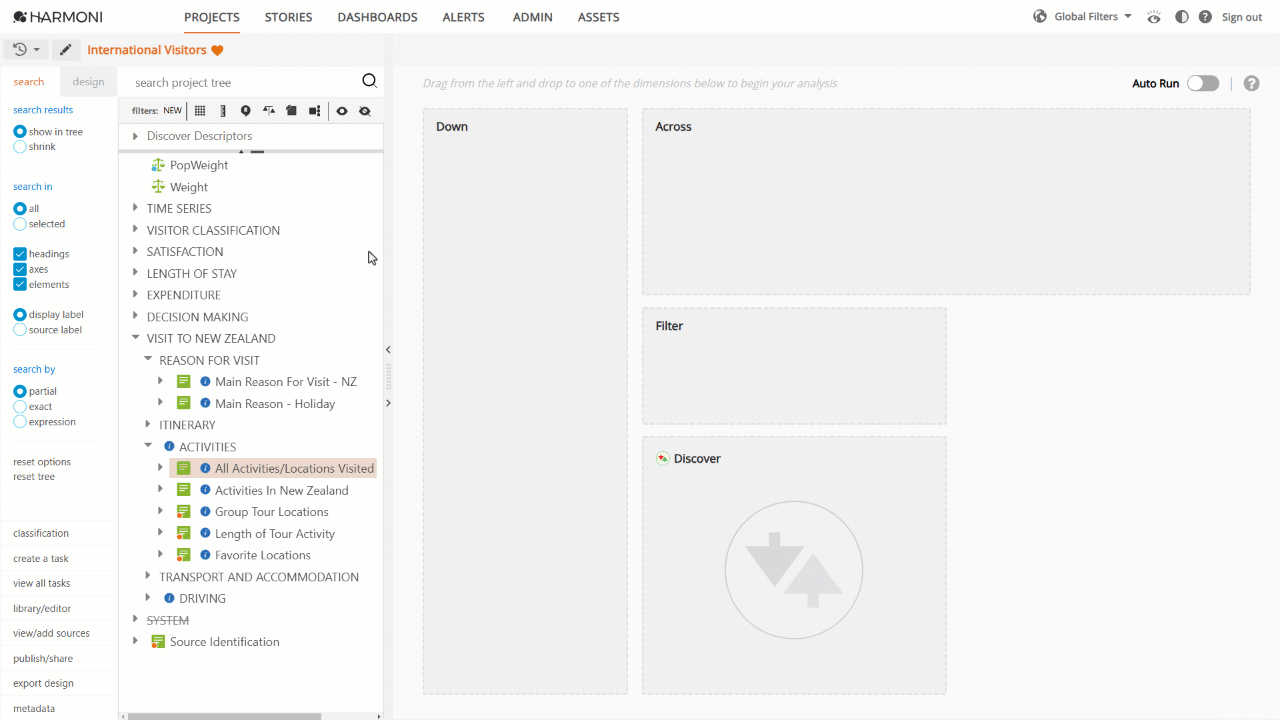Collapse the REASON FOR VISIT node
Image resolution: width=1280 pixels, height=720 pixels.
point(148,360)
